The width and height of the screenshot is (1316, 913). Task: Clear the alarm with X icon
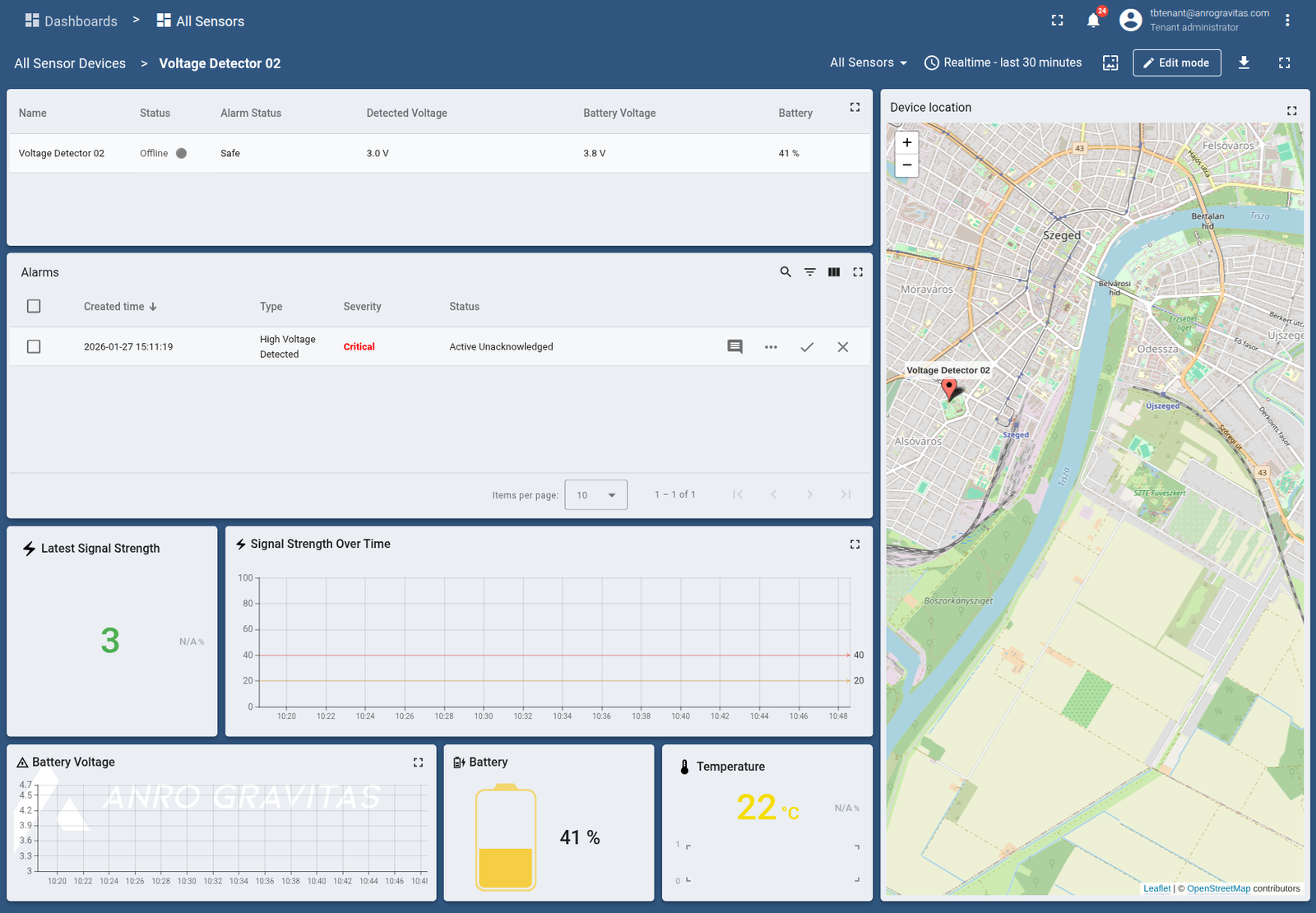coord(843,347)
